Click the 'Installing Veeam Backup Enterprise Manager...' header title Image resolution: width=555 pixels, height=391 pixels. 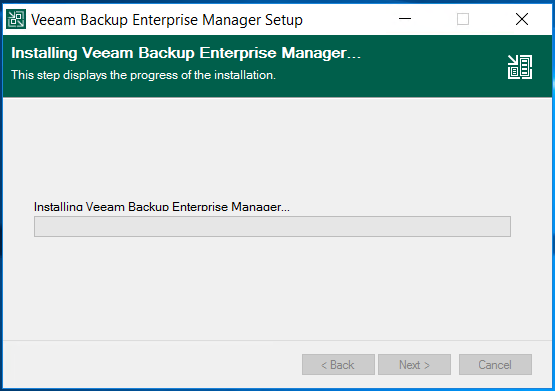point(186,53)
